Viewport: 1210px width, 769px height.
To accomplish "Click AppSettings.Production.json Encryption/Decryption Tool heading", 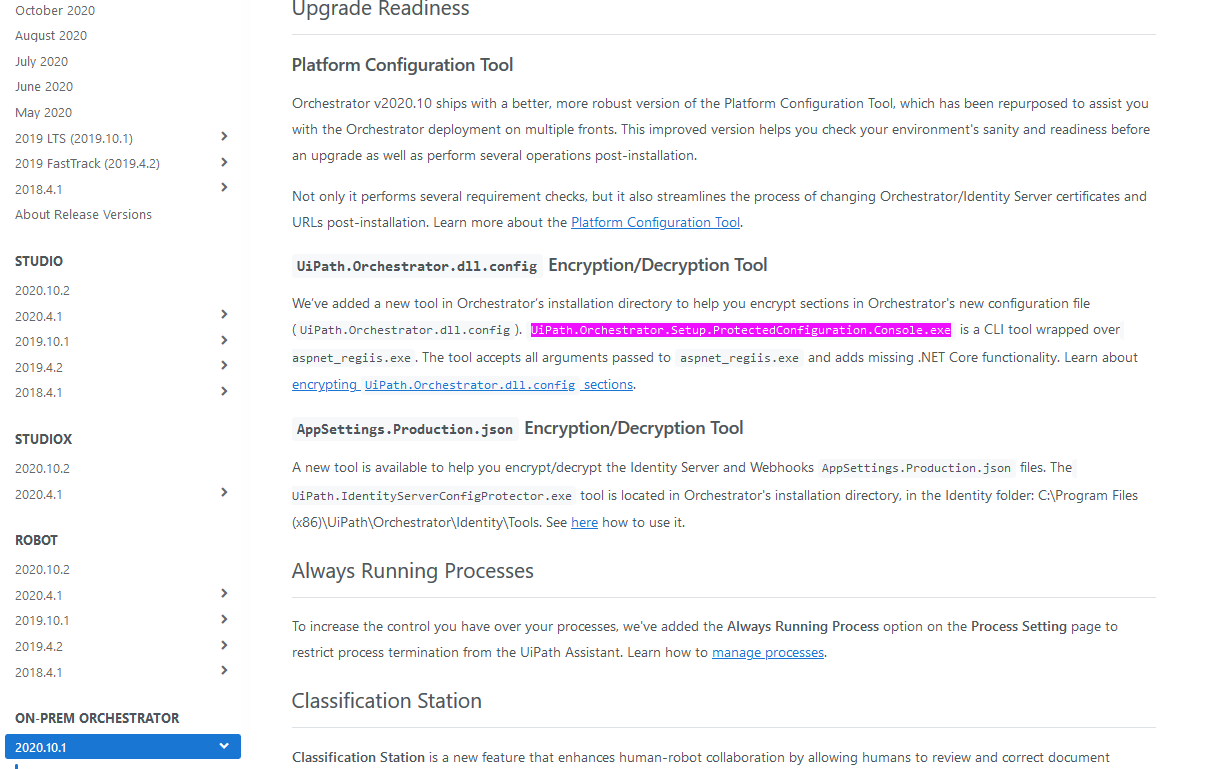I will (x=518, y=428).
